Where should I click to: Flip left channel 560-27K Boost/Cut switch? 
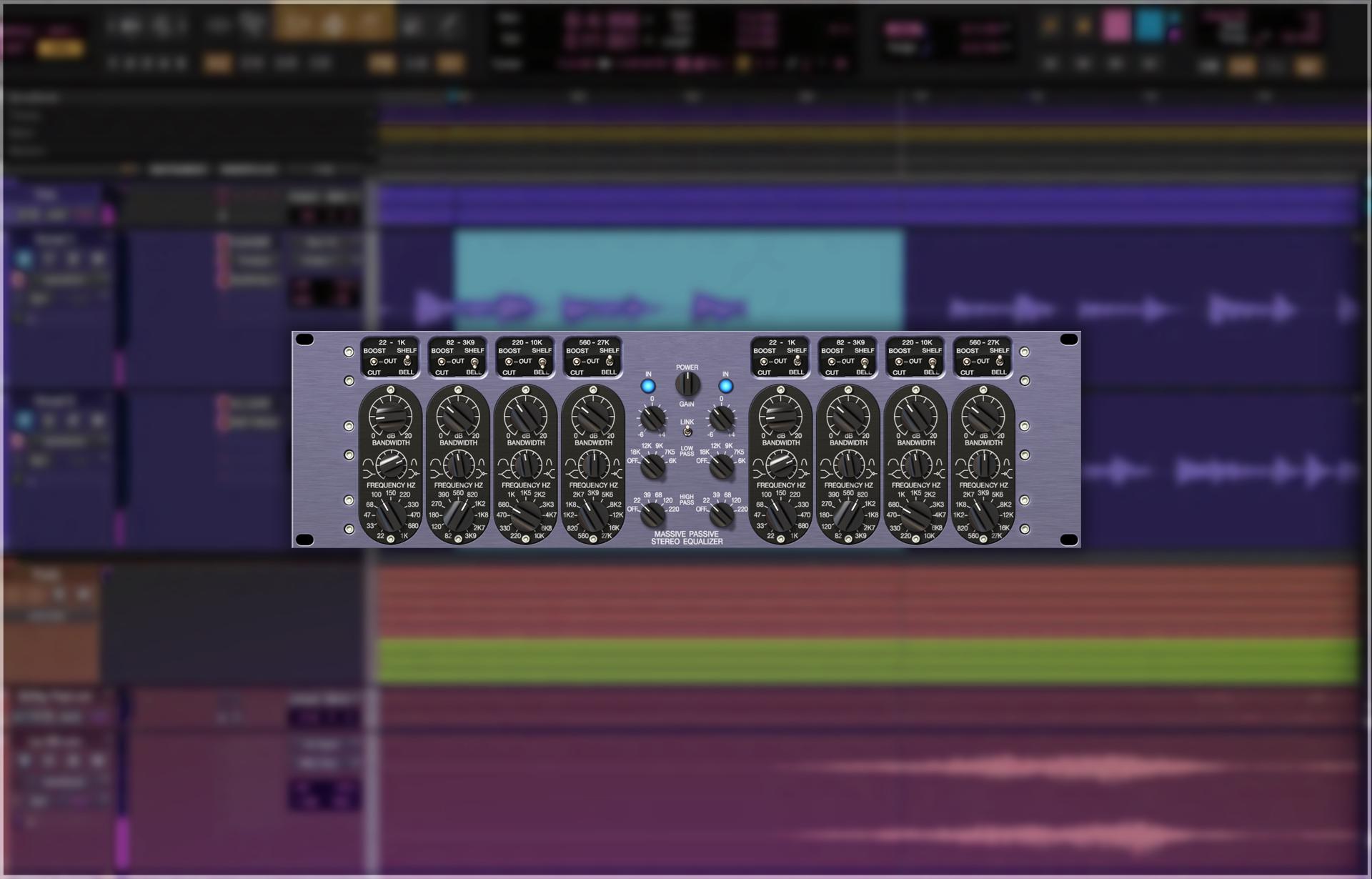point(577,362)
